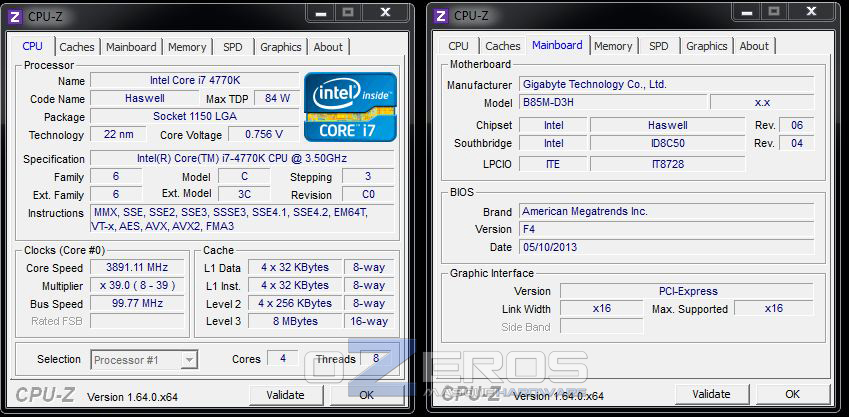This screenshot has height=417, width=849.
Task: Click the BIOS Brand 'American Megatrends Inc.'
Action: click(667, 211)
